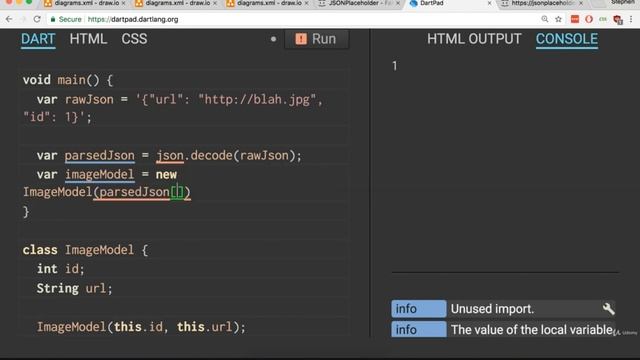
Task: Click the 'String url;' field line
Action: point(74,288)
